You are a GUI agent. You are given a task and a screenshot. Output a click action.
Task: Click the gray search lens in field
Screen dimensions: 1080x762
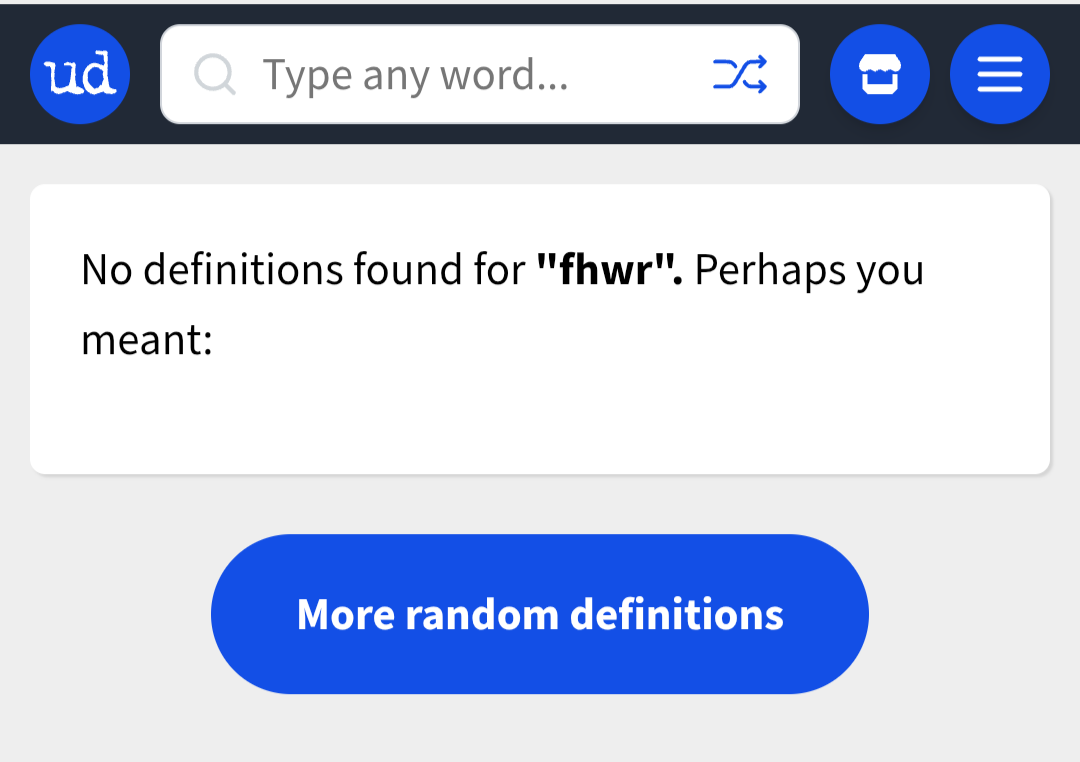[x=214, y=74]
